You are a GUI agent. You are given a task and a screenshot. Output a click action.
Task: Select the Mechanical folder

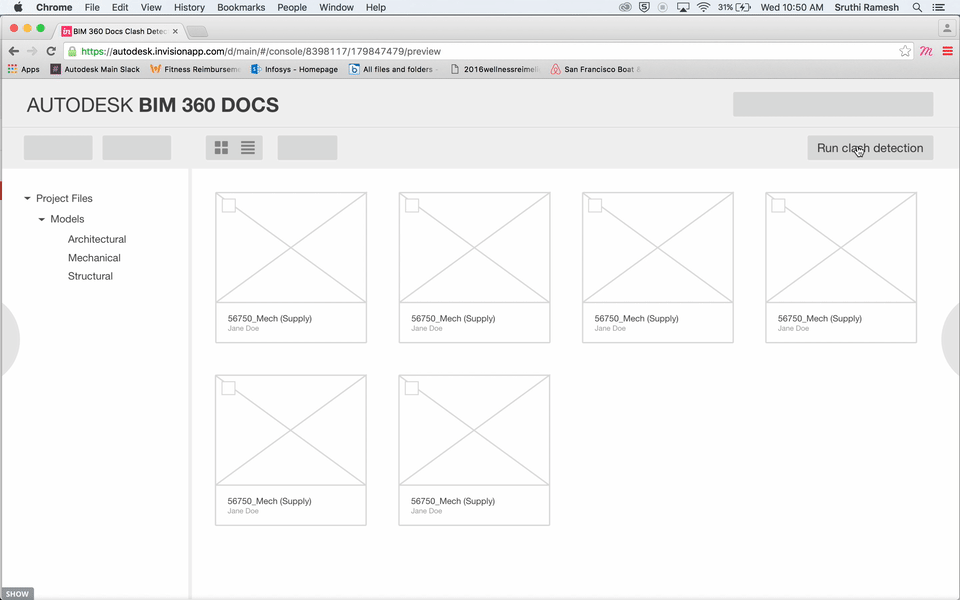pyautogui.click(x=94, y=258)
